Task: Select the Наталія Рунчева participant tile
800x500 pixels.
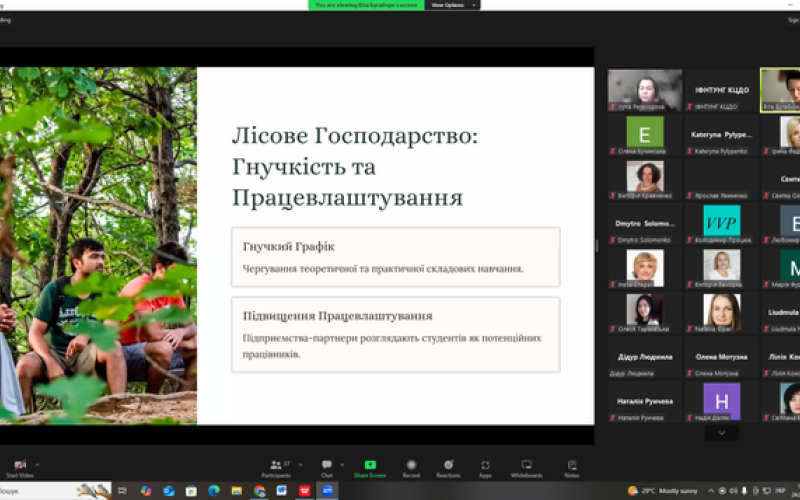Action: click(x=645, y=402)
